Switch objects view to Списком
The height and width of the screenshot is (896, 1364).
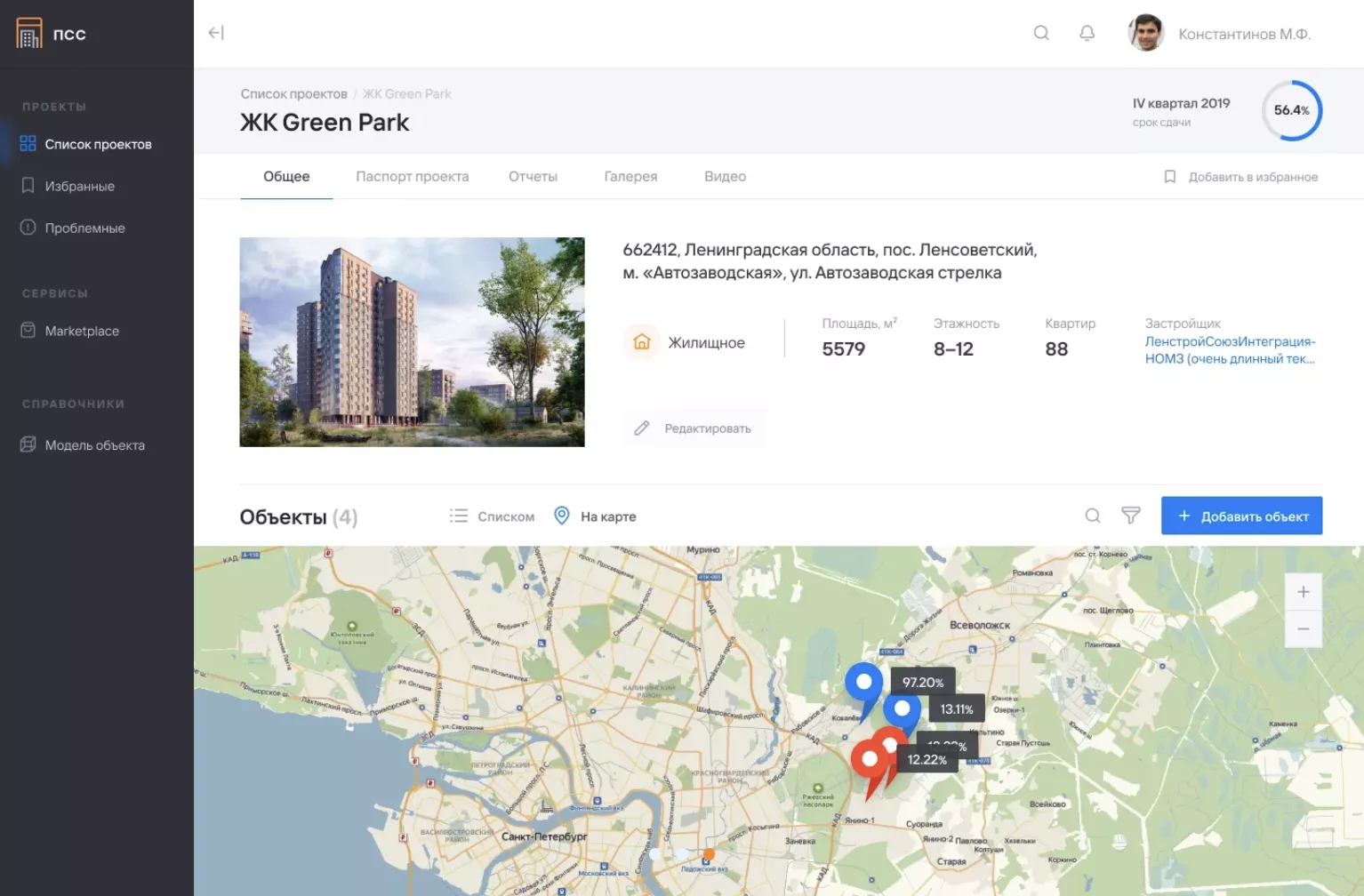[491, 516]
